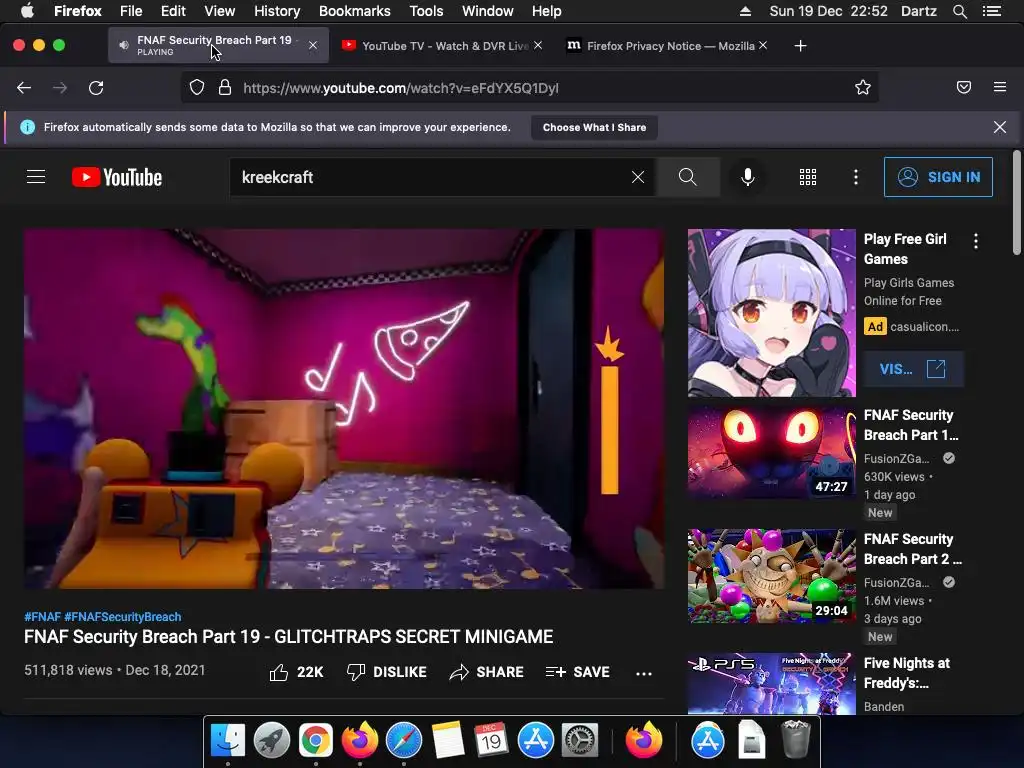Open Finder from the dock
Image resolution: width=1024 pixels, height=768 pixels.
click(x=227, y=741)
